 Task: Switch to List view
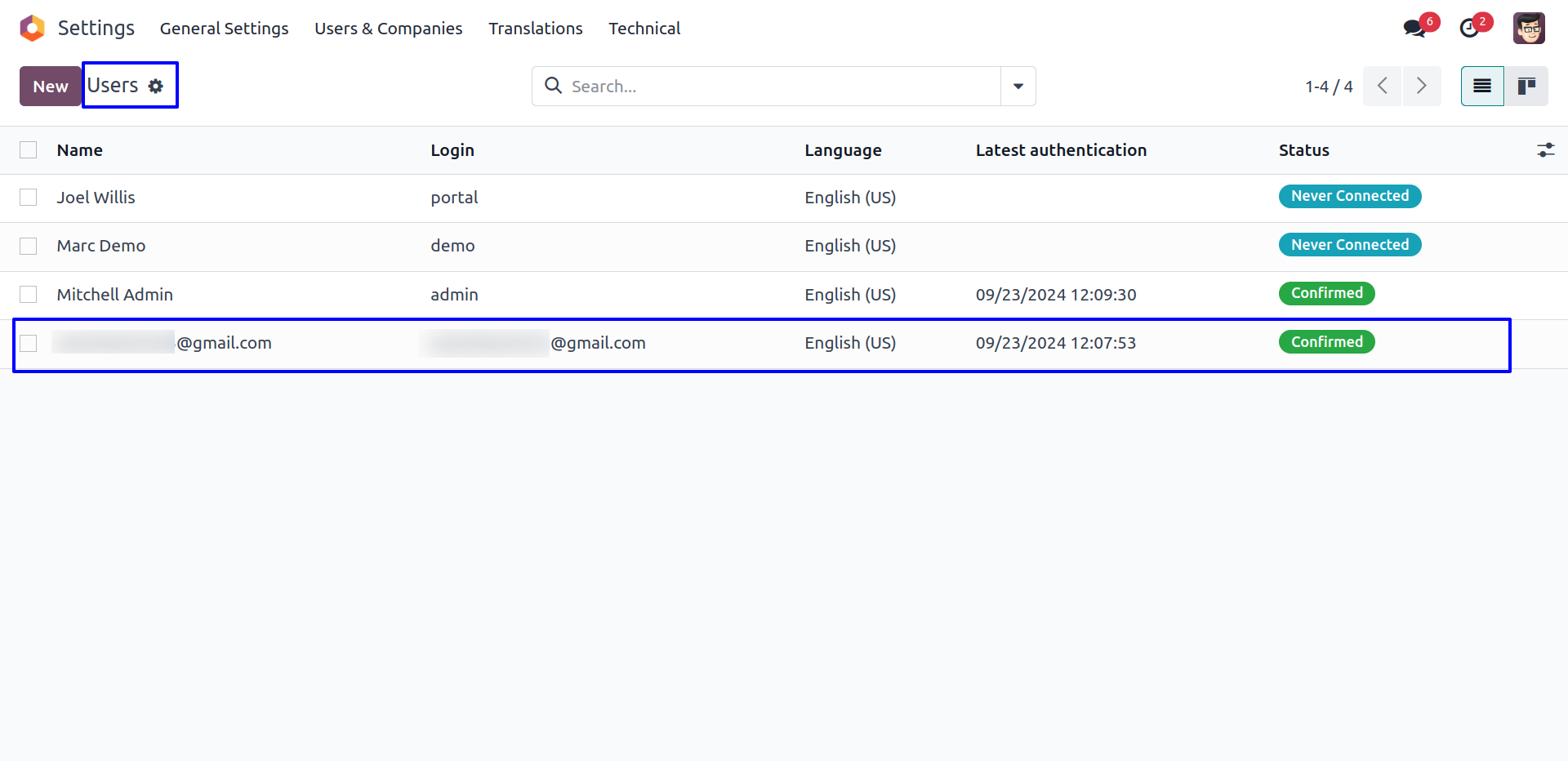click(x=1481, y=86)
